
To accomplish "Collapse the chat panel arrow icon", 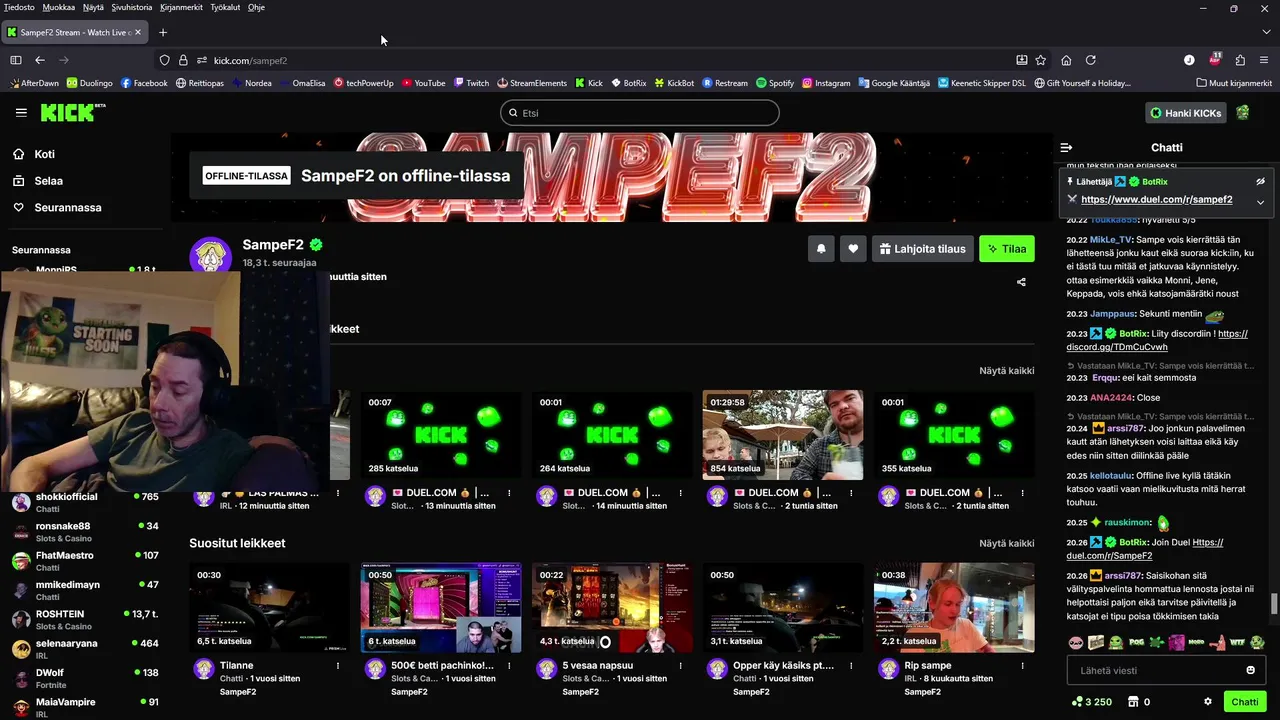I will 1066,147.
